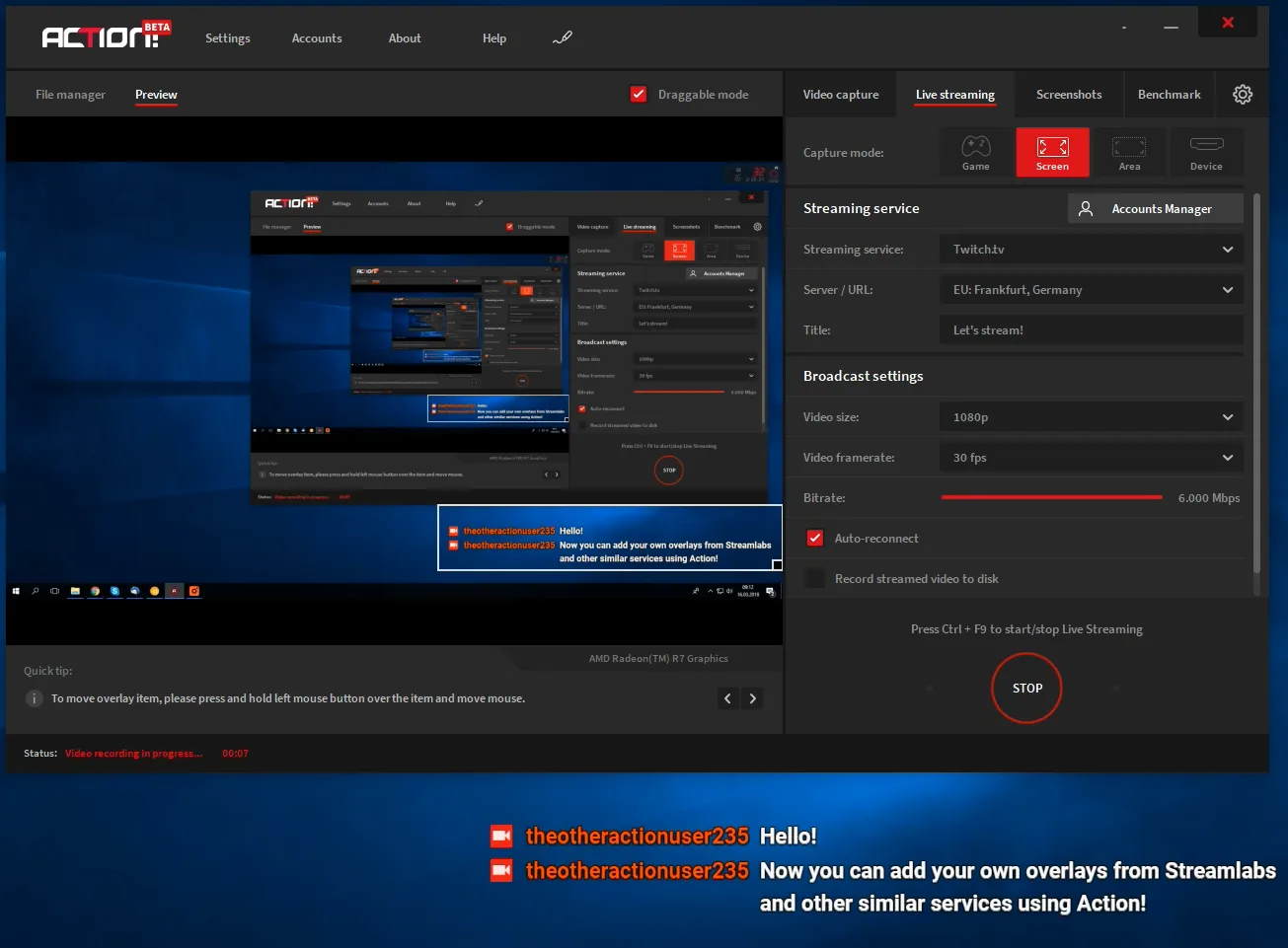Open the Accounts Manager
1288x948 pixels.
click(x=1155, y=209)
